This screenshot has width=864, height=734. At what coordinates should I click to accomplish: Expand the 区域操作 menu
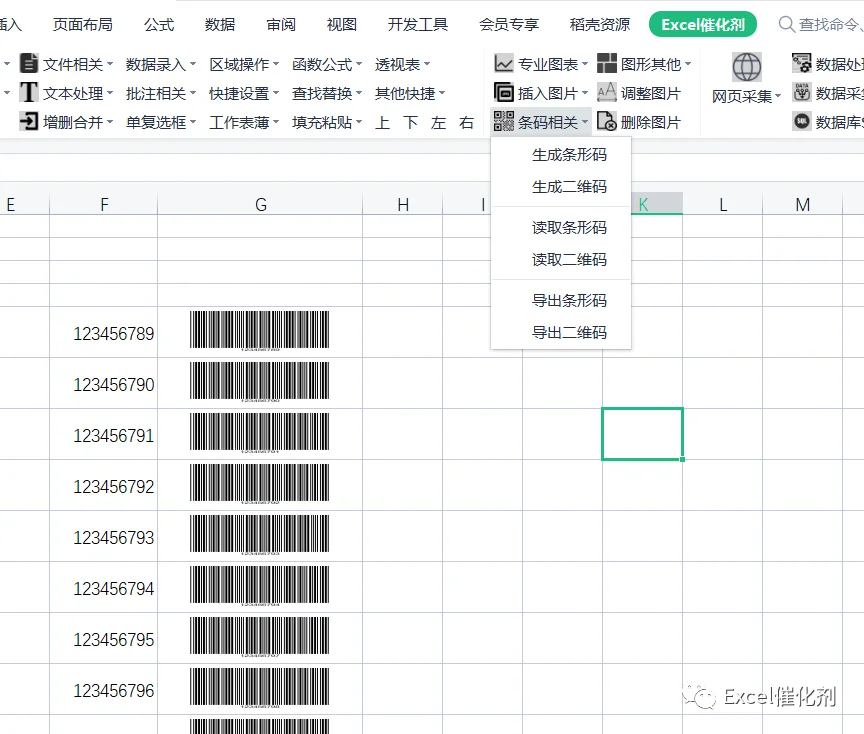point(244,64)
